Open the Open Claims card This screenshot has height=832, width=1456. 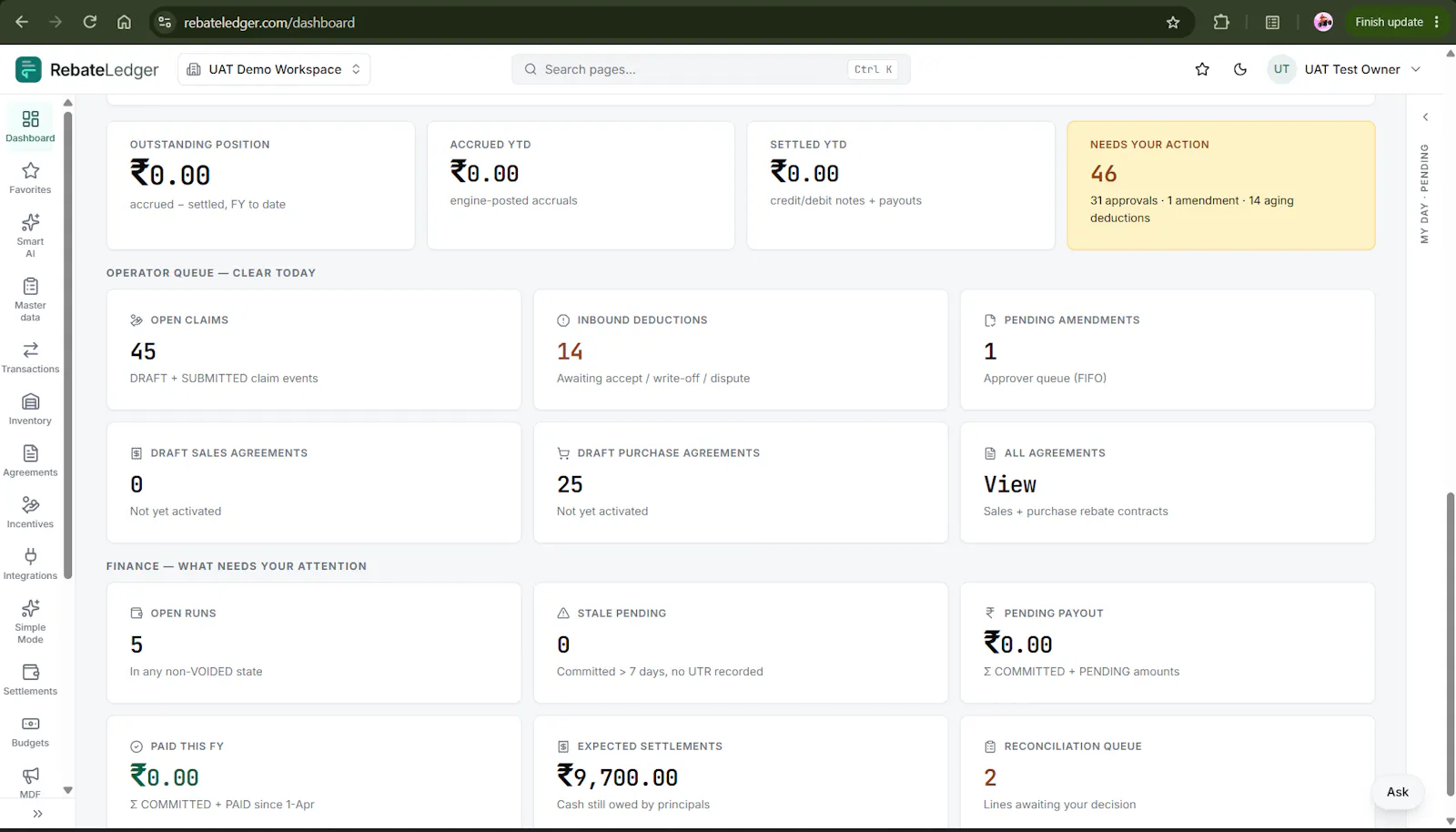314,350
